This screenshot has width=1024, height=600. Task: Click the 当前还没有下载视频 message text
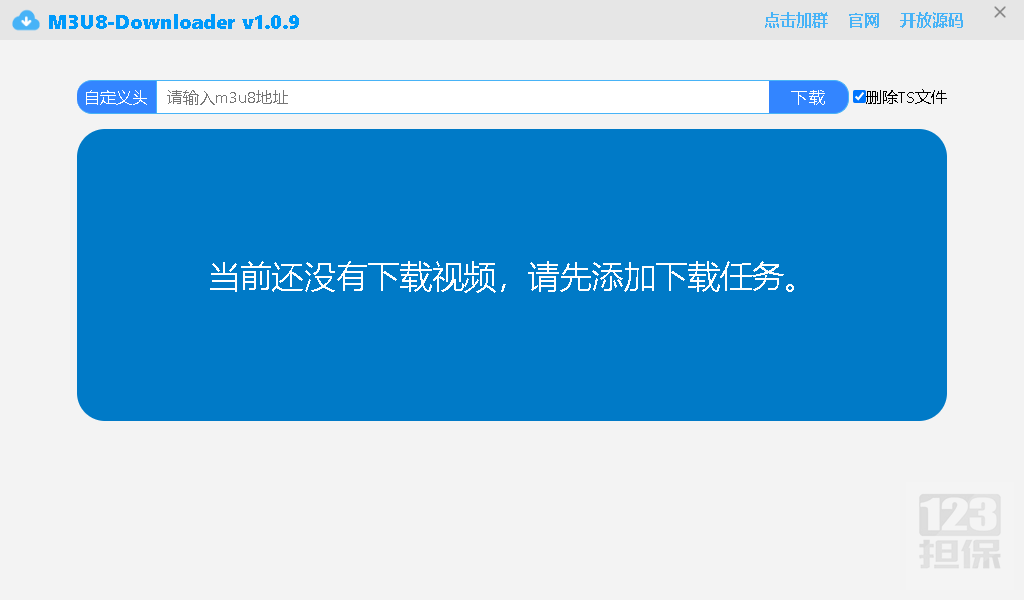pos(352,277)
